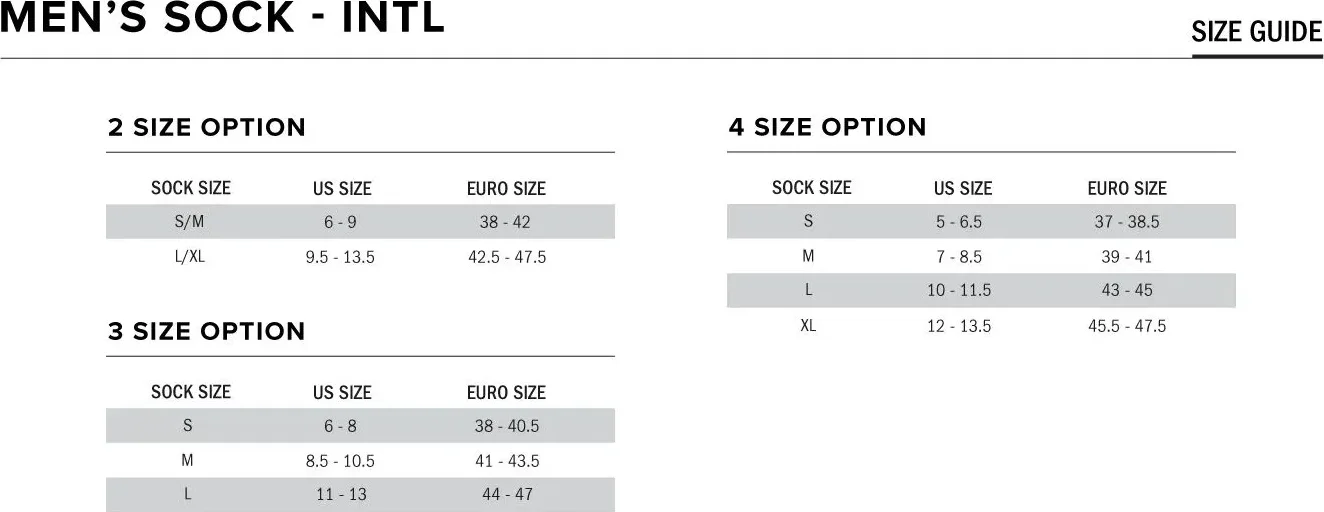Click US size 11 - 13 cell
This screenshot has height=512, width=1324.
coord(341,495)
